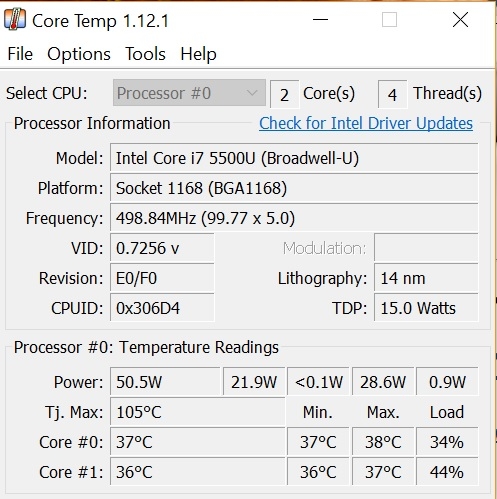This screenshot has height=499, width=497.
Task: Expand the Processor #0 dropdown
Action: point(189,93)
